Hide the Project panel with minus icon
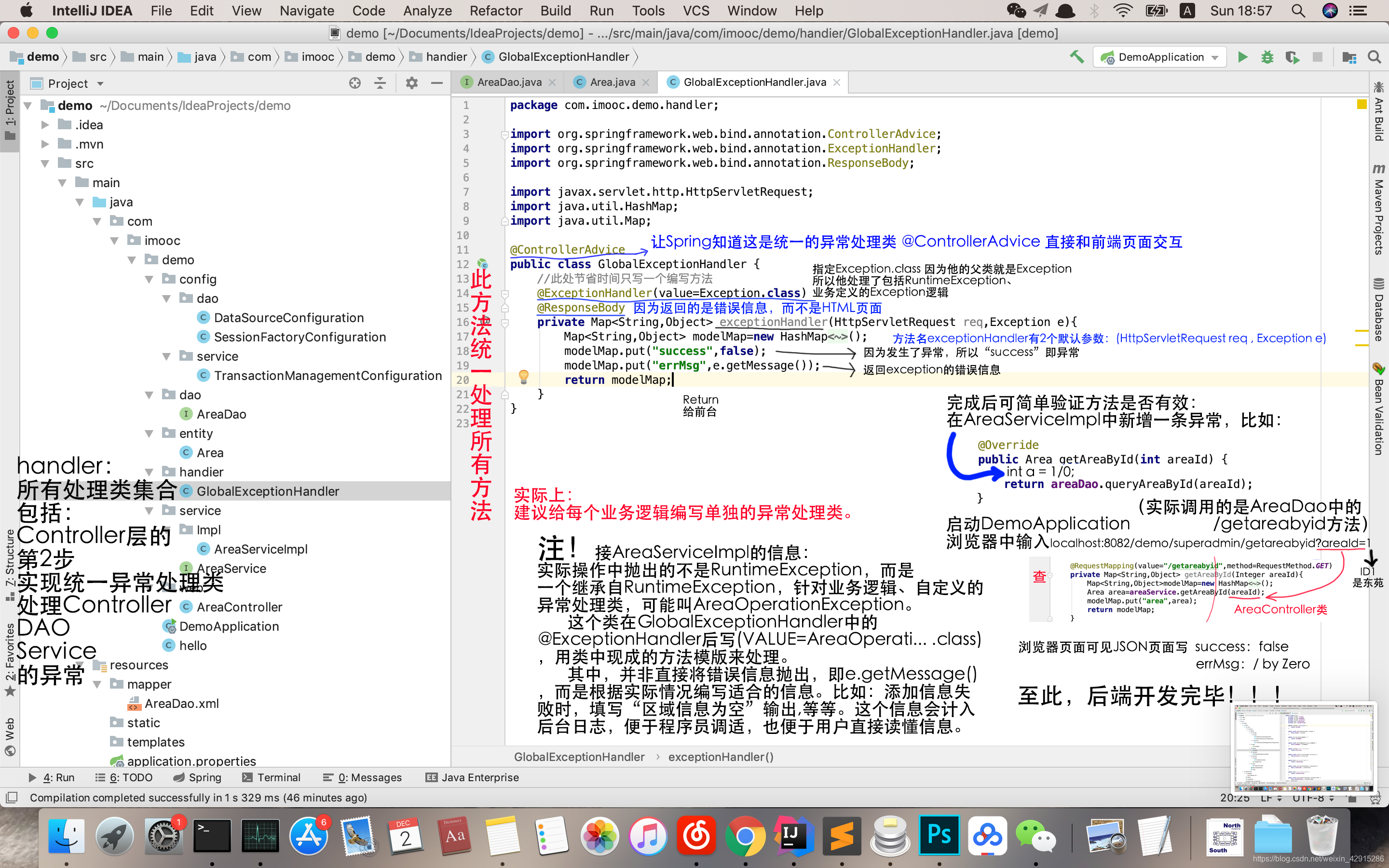The image size is (1389, 868). [437, 83]
